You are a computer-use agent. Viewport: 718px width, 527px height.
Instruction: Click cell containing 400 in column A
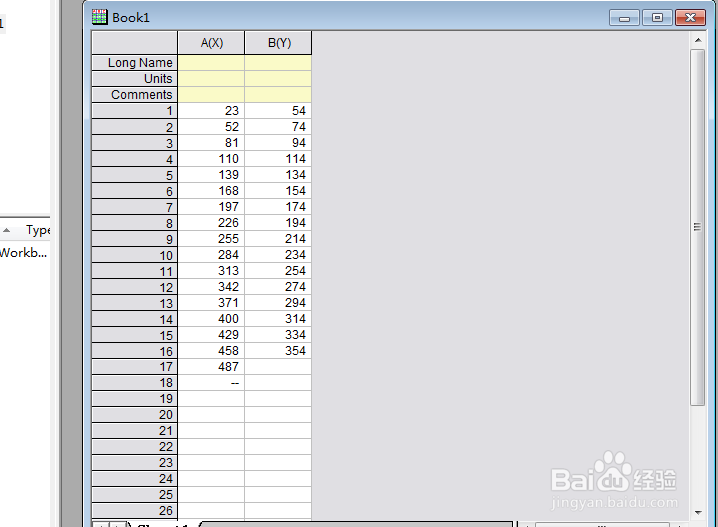click(x=211, y=319)
